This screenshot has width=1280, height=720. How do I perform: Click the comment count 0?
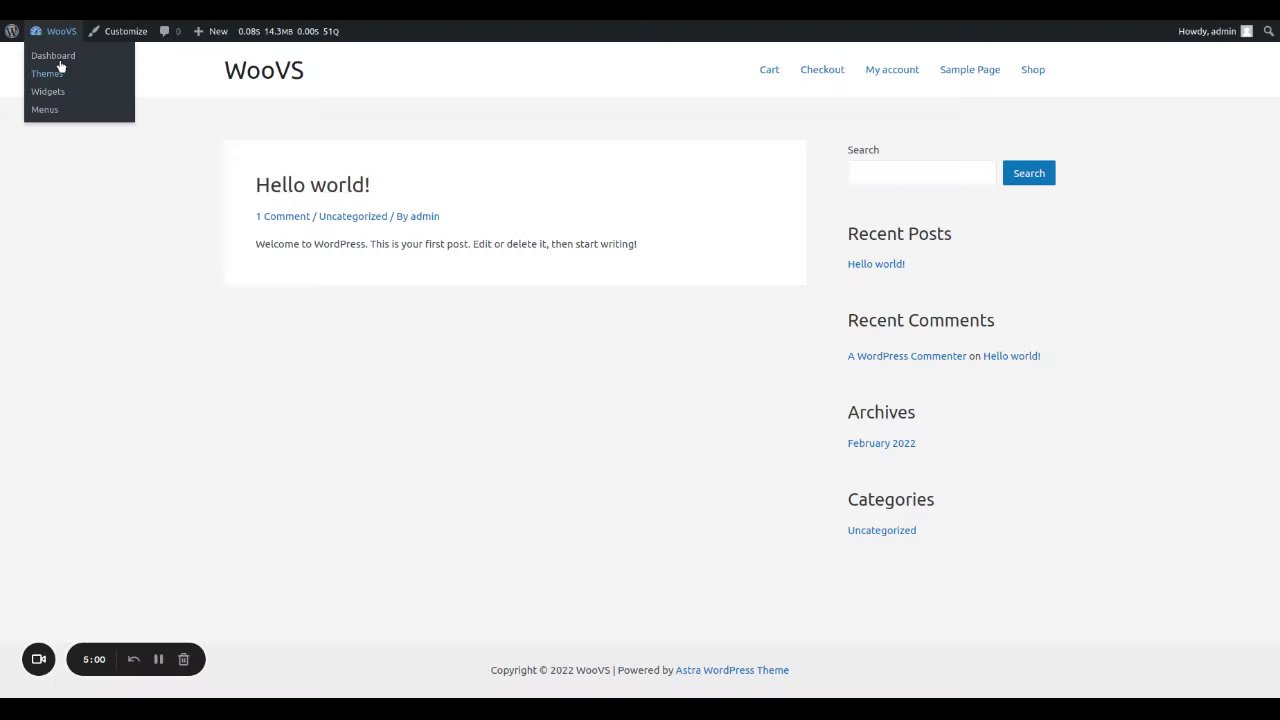coord(178,31)
